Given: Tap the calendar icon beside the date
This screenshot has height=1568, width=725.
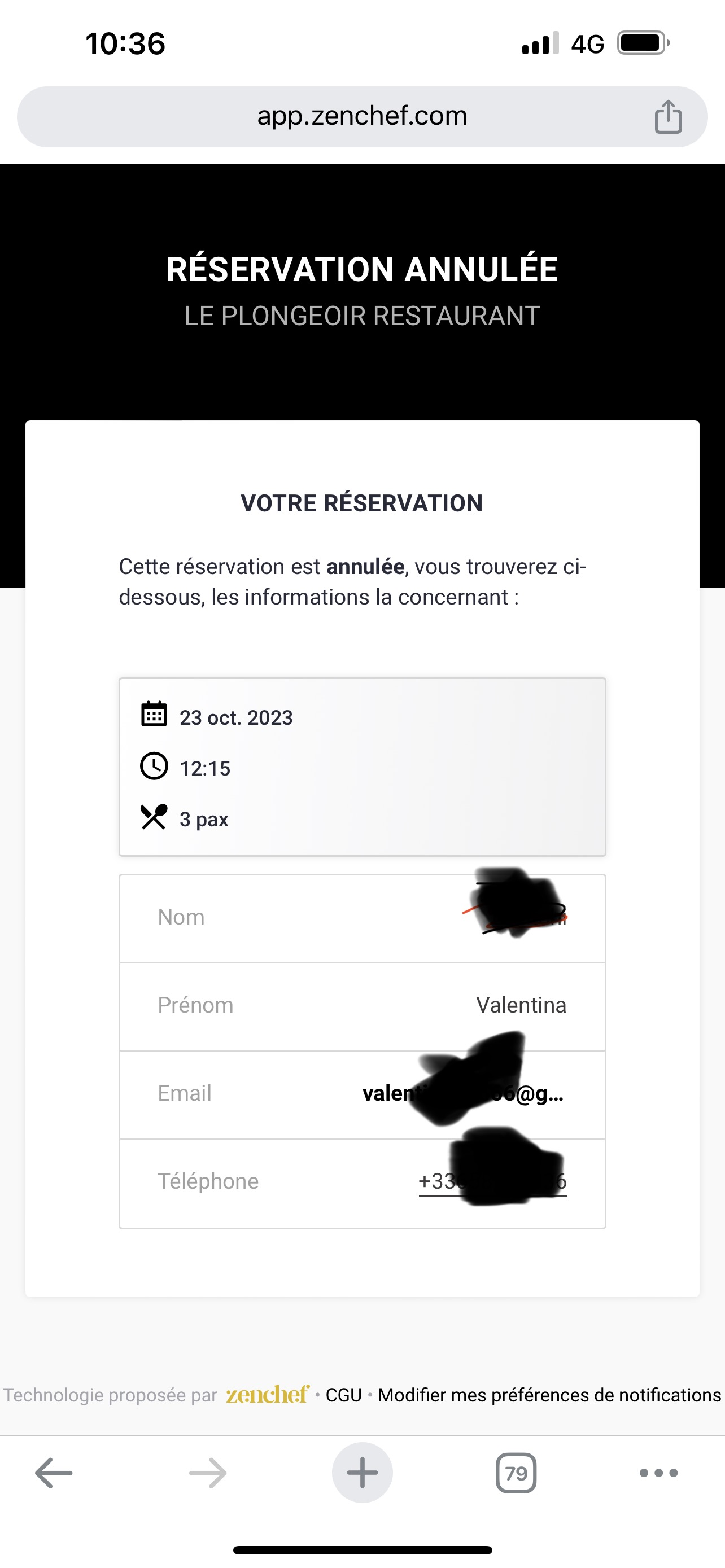Looking at the screenshot, I should 154,715.
